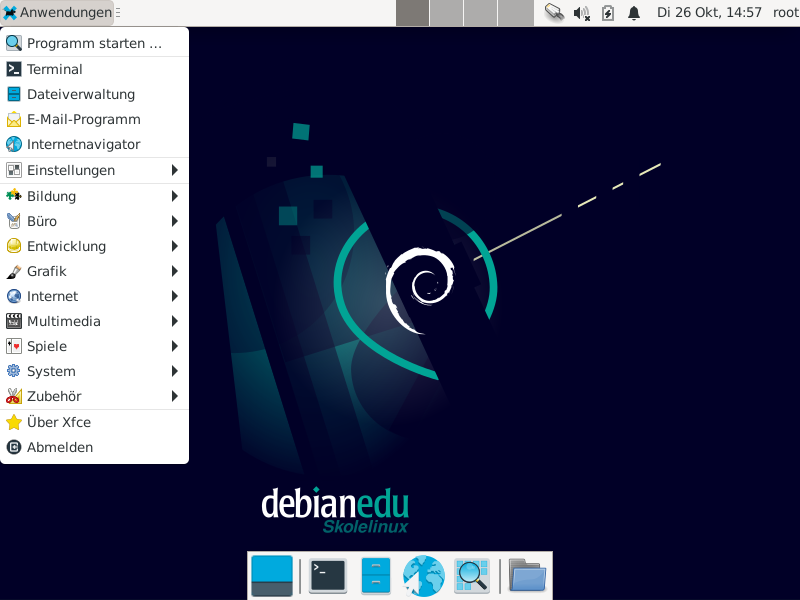Click the battery power manager icon

coord(608,13)
